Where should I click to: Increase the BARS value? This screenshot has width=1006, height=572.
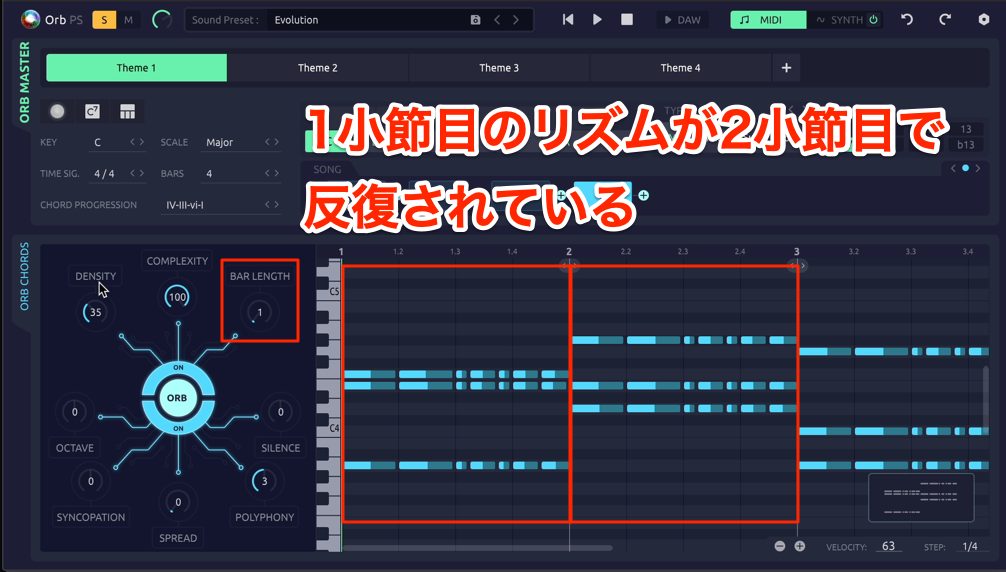click(x=277, y=173)
